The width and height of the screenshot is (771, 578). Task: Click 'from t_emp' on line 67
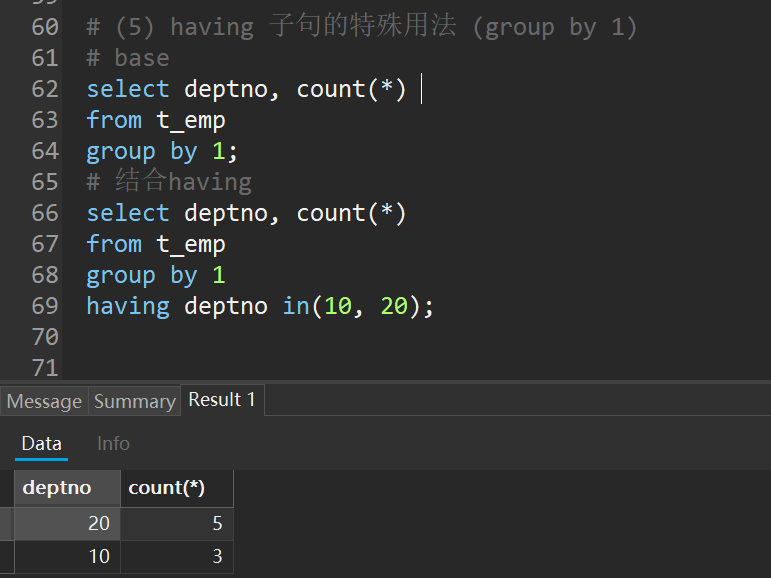(156, 244)
